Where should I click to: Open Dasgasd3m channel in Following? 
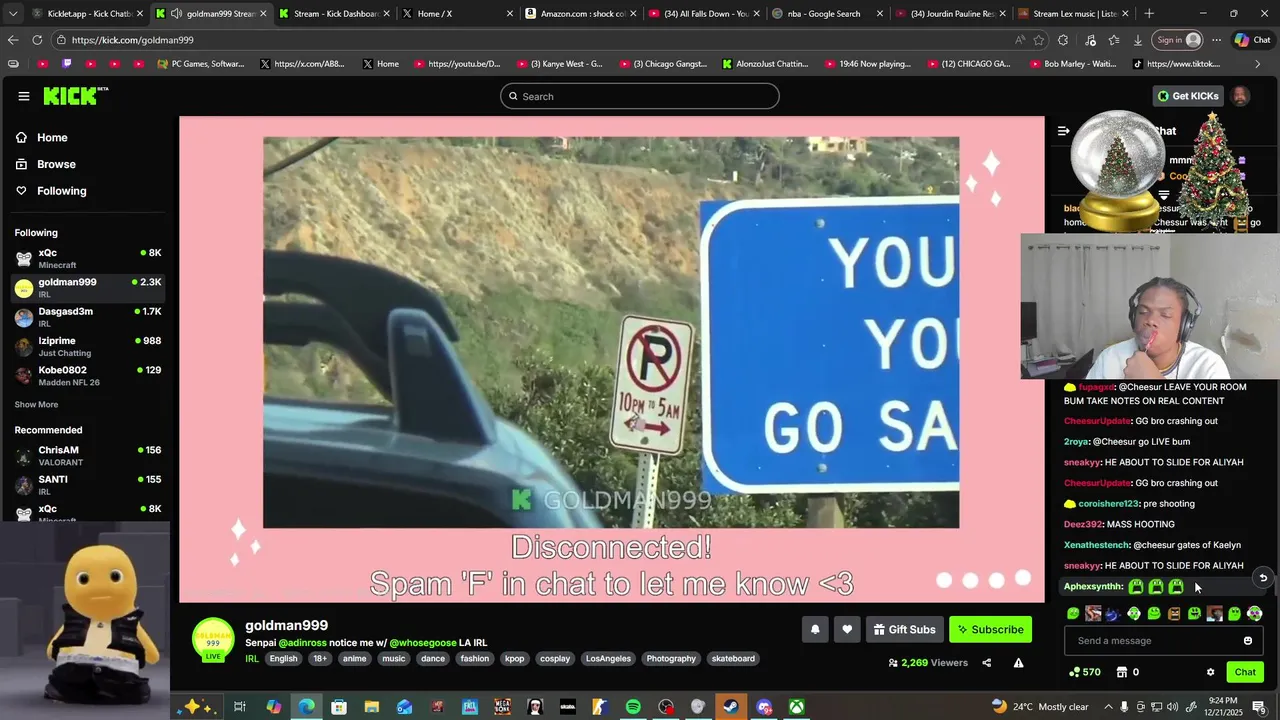pyautogui.click(x=88, y=317)
